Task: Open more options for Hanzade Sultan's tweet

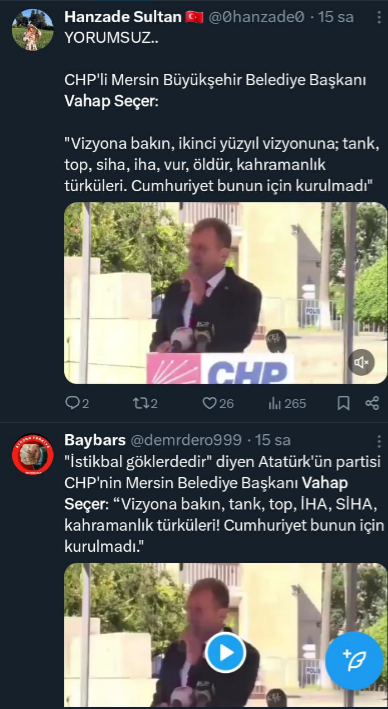Action: coord(379,18)
